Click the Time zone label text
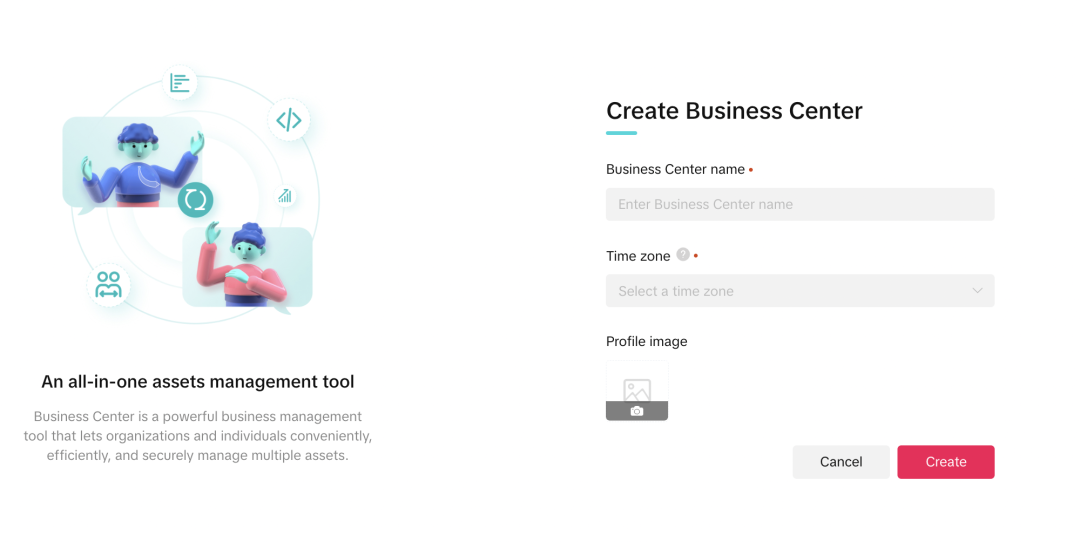 638,256
